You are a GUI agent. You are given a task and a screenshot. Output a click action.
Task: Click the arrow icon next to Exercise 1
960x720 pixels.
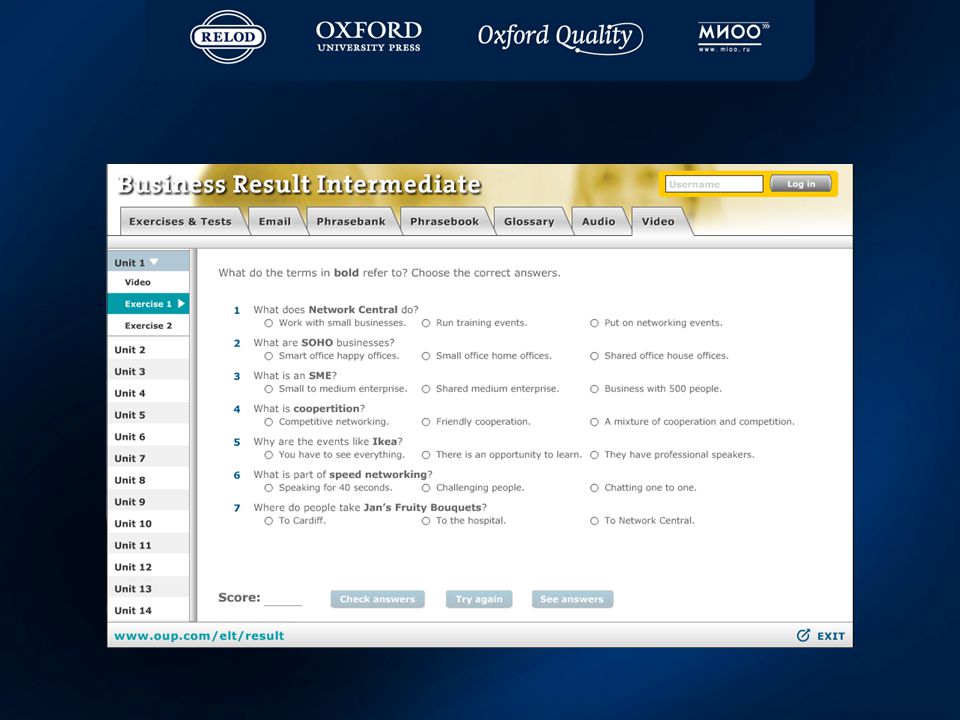(181, 304)
